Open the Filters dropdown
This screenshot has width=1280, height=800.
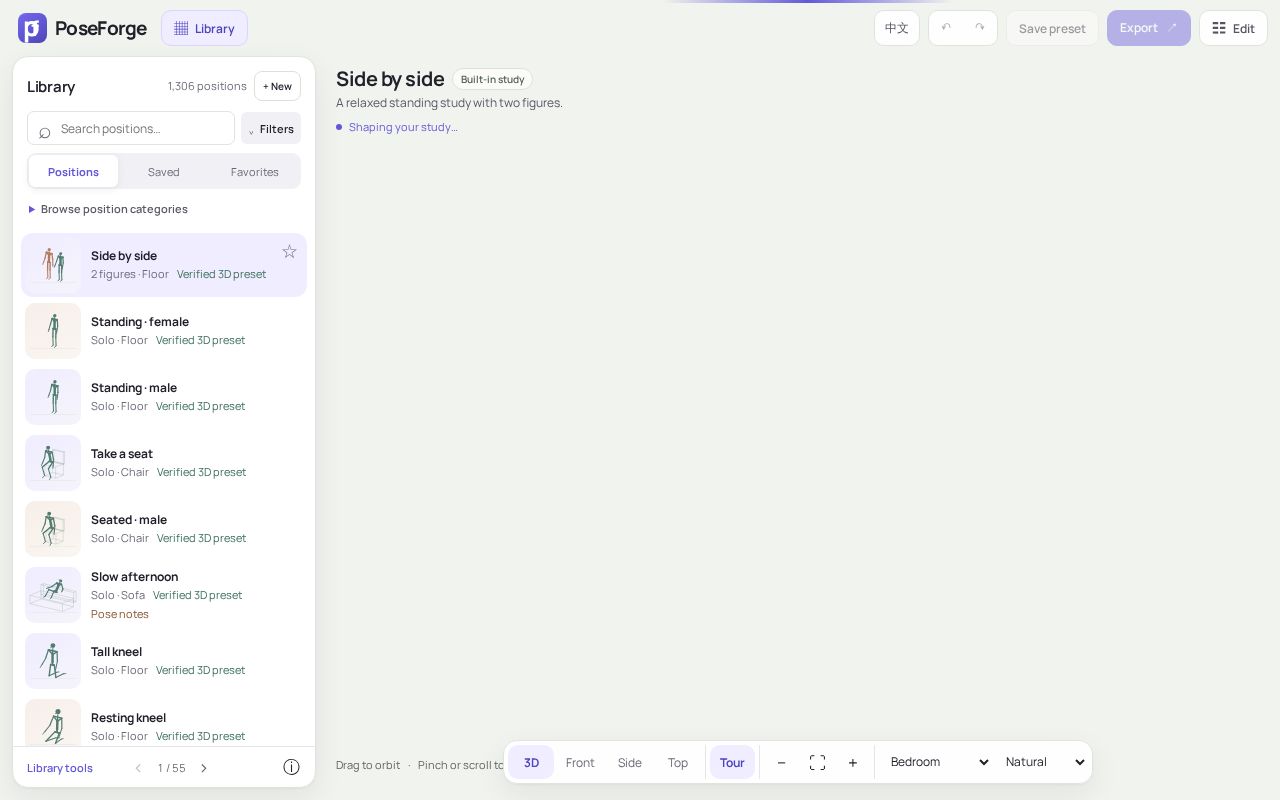[x=271, y=128]
